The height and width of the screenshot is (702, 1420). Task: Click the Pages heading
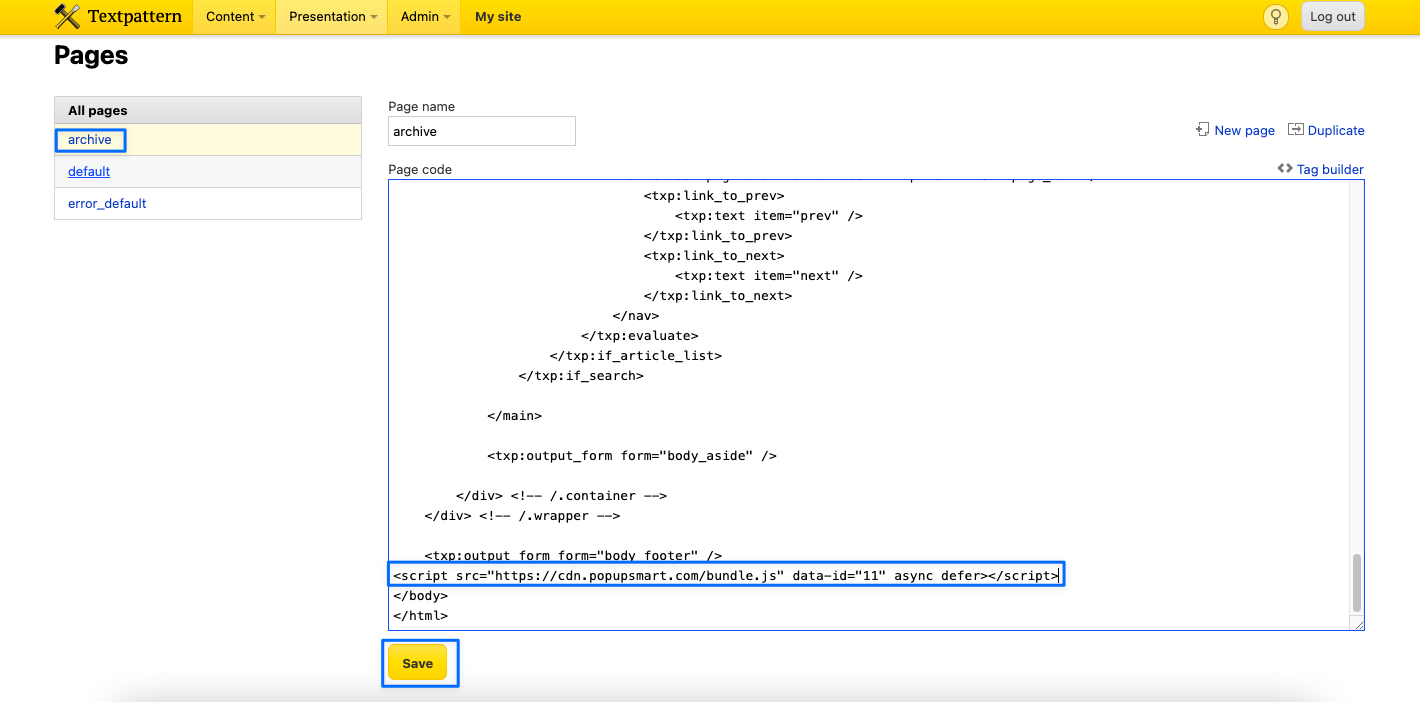(x=91, y=56)
